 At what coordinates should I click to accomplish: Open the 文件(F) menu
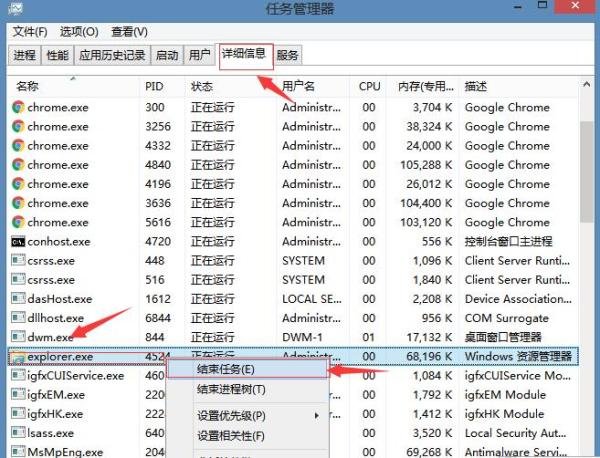pyautogui.click(x=30, y=32)
